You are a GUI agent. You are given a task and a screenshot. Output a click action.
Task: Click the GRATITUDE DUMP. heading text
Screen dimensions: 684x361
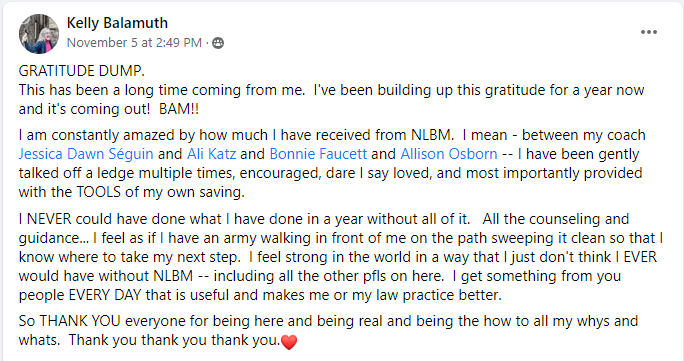82,71
